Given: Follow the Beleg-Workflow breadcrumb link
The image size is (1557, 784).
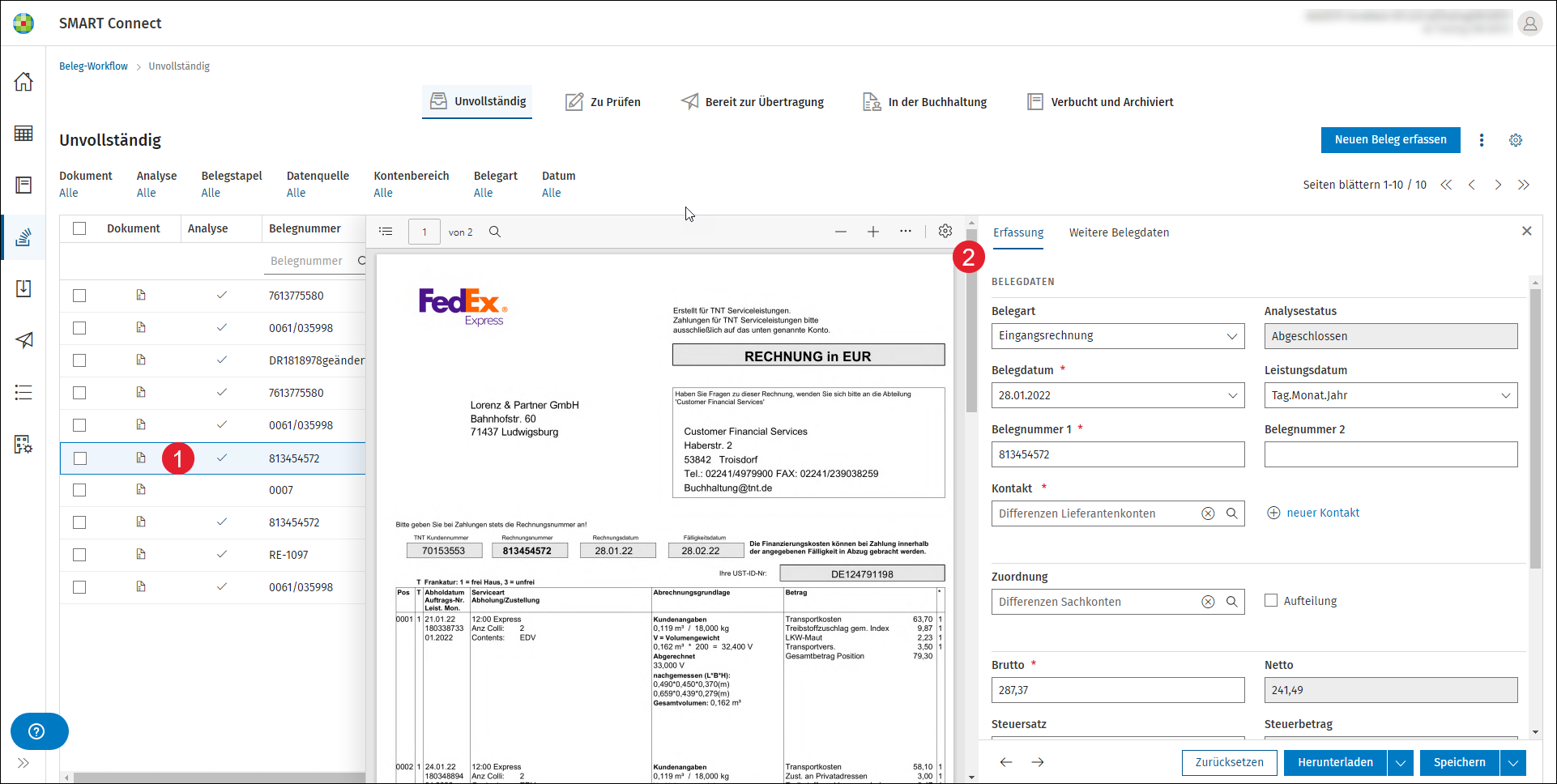Looking at the screenshot, I should 93,66.
